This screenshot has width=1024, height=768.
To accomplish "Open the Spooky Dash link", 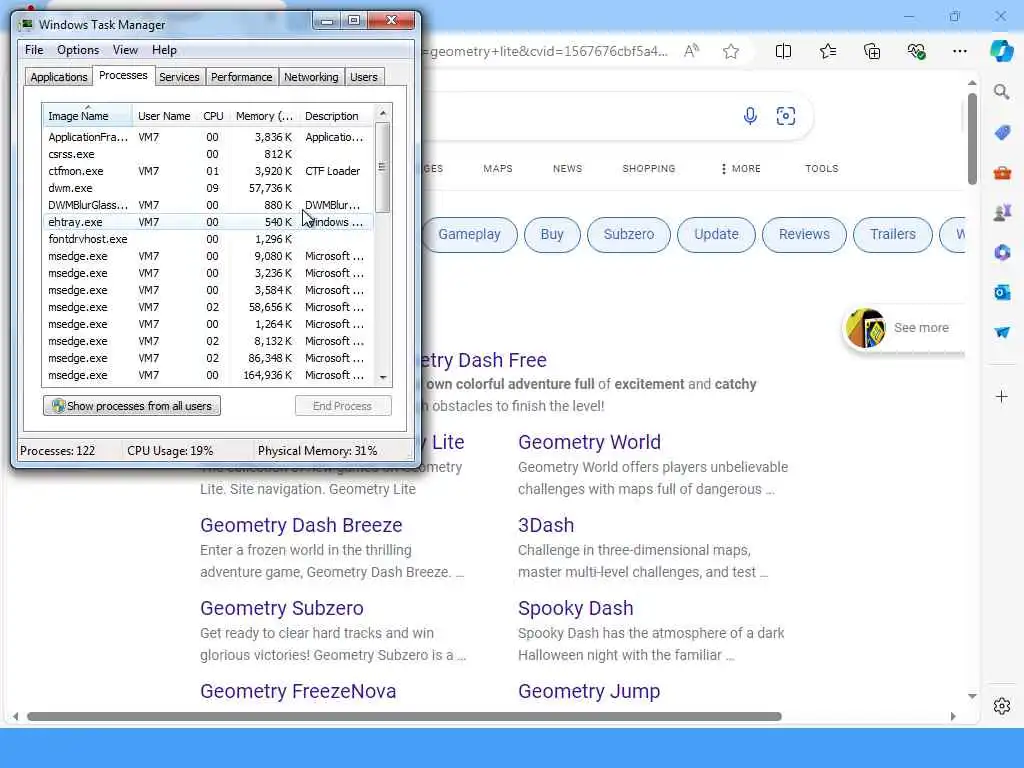I will 575,608.
